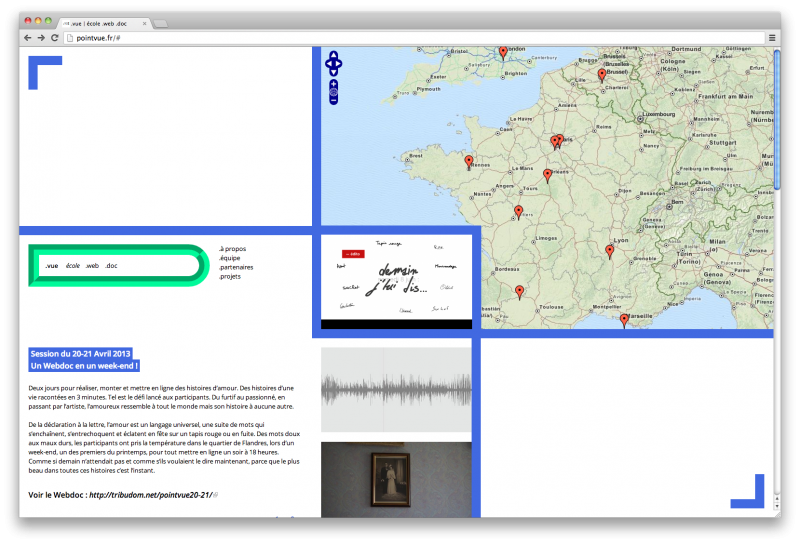Select the Lyon map pin
The width and height of the screenshot is (800, 544).
[x=609, y=252]
